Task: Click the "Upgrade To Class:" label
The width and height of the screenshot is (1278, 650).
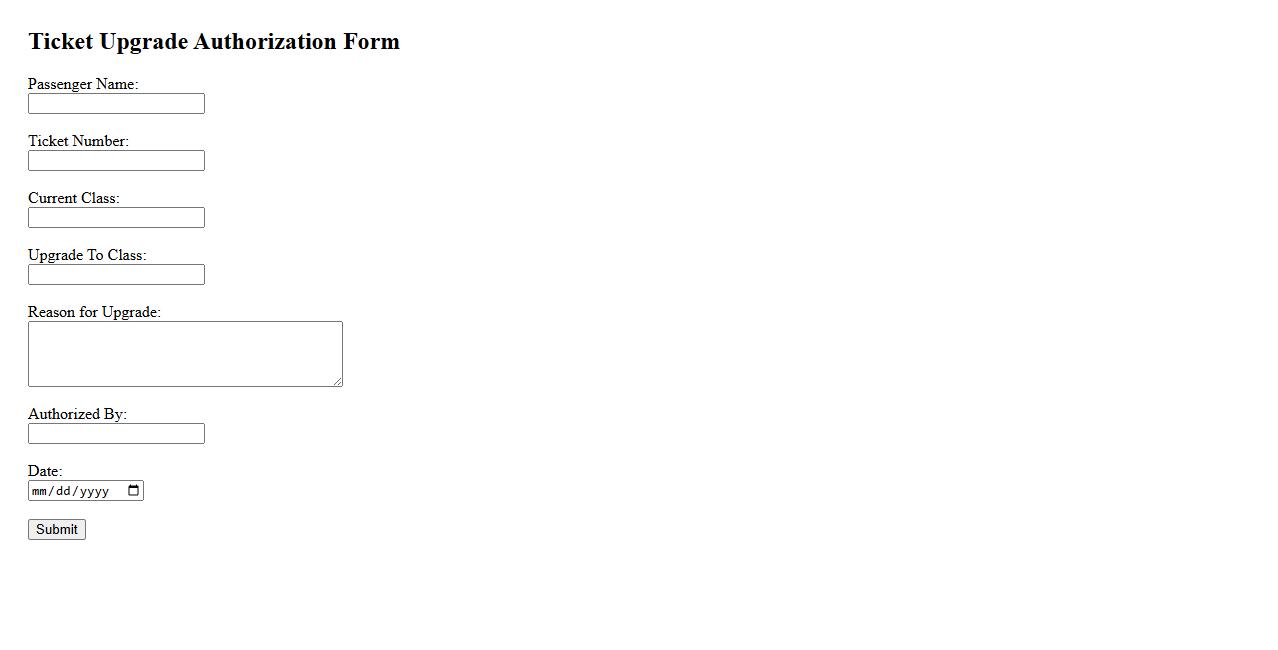Action: [x=87, y=256]
